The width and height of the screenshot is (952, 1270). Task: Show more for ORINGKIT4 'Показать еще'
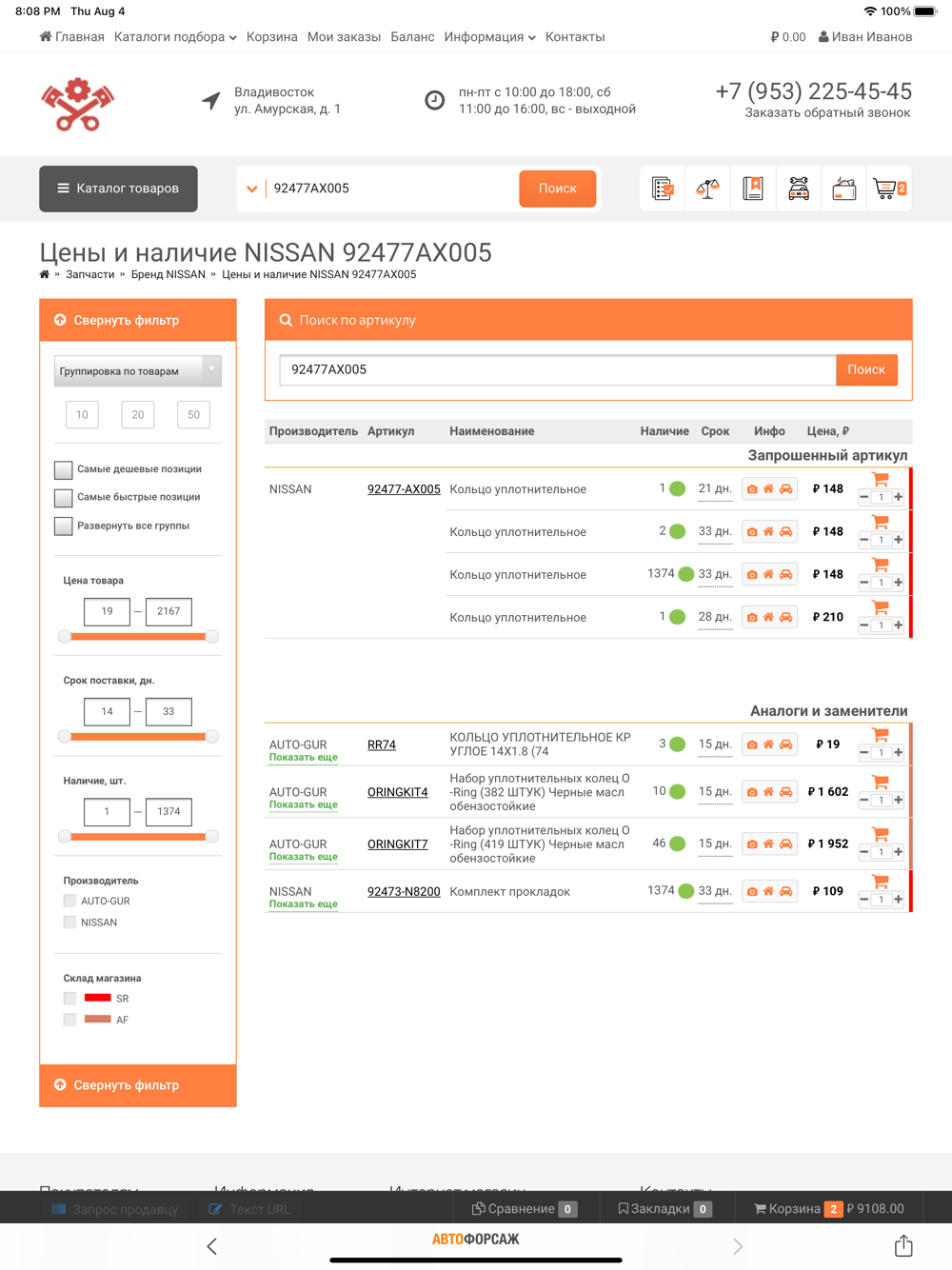point(303,805)
